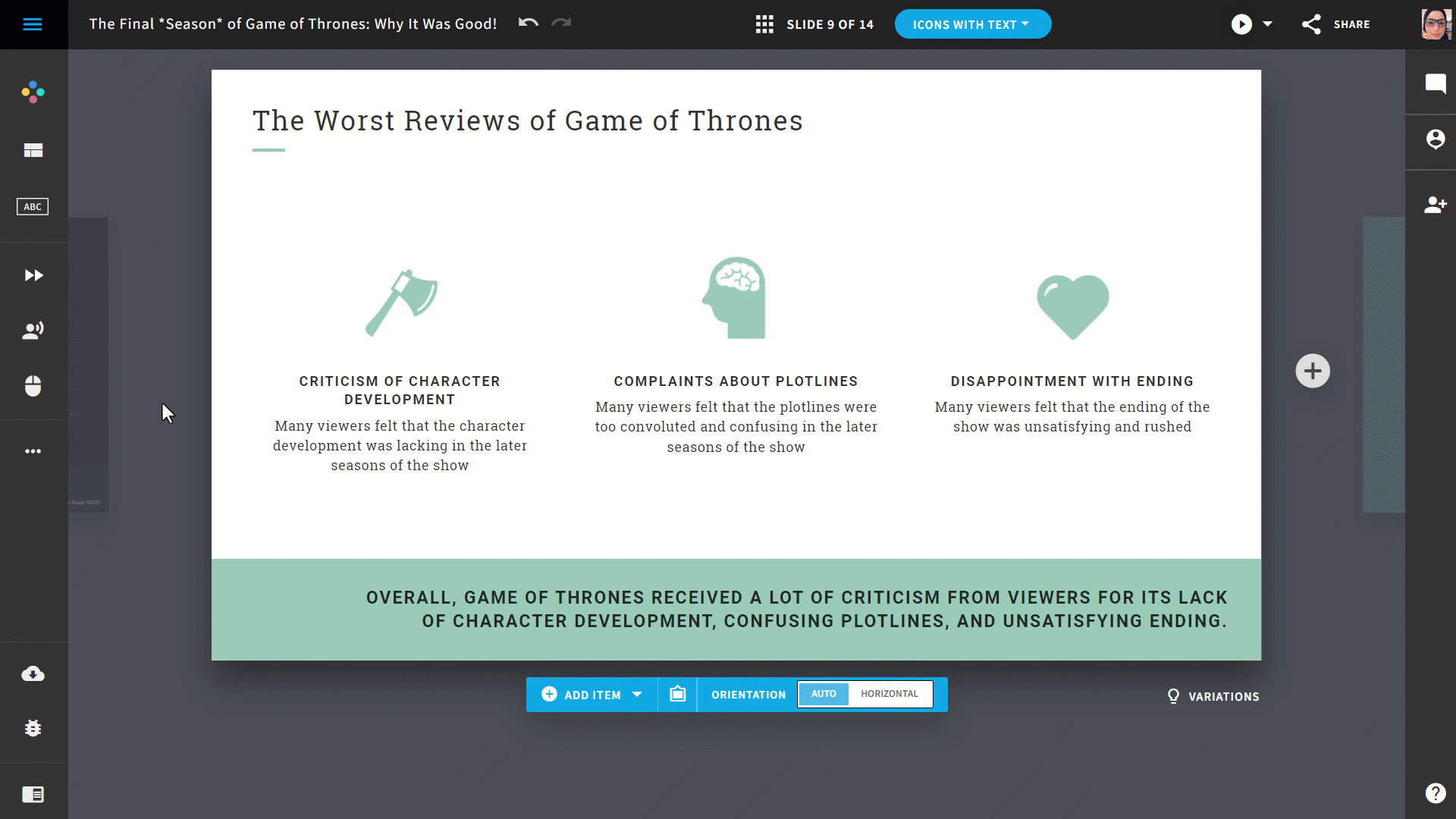Open the user profile avatar
The width and height of the screenshot is (1456, 819).
pyautogui.click(x=1436, y=24)
